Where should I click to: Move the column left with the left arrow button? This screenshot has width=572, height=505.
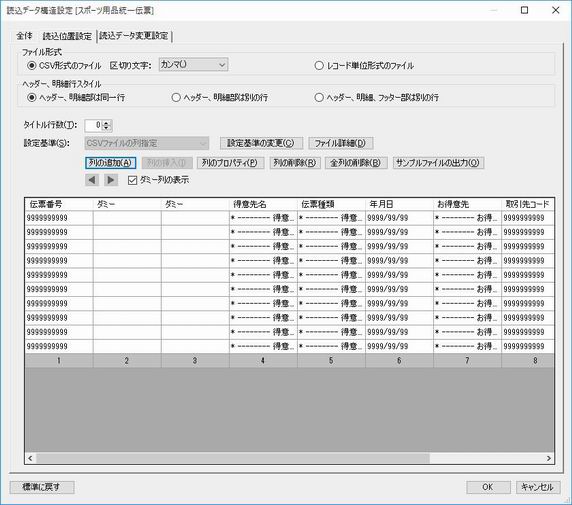click(92, 180)
